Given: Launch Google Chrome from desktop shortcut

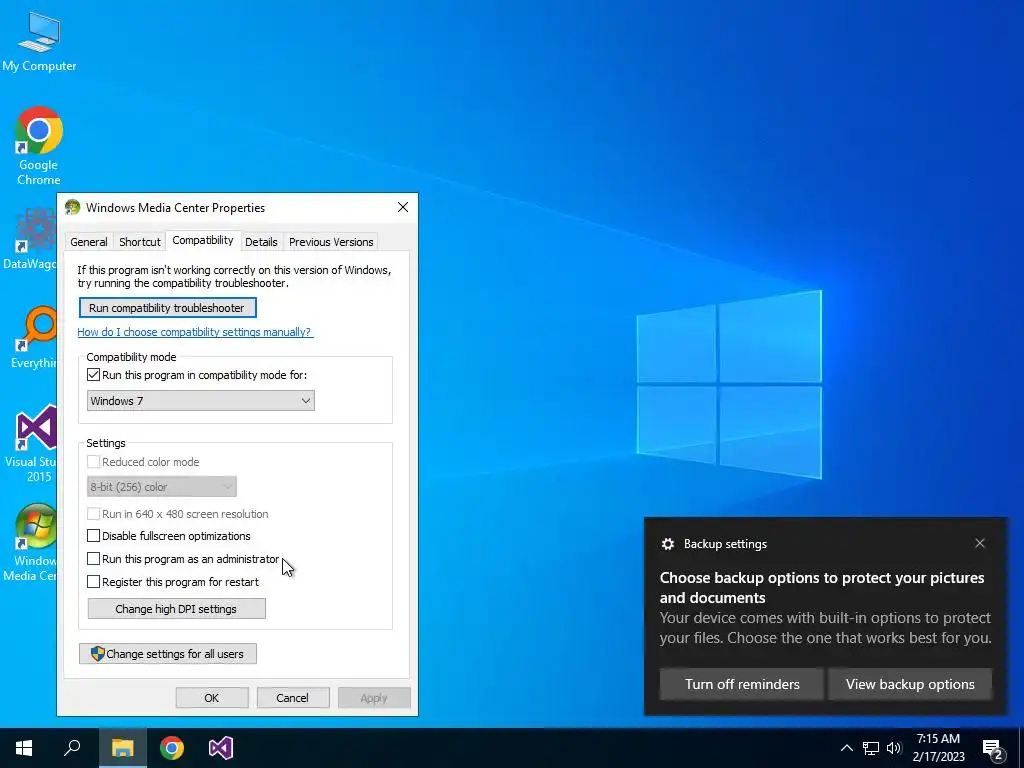Looking at the screenshot, I should click(39, 146).
